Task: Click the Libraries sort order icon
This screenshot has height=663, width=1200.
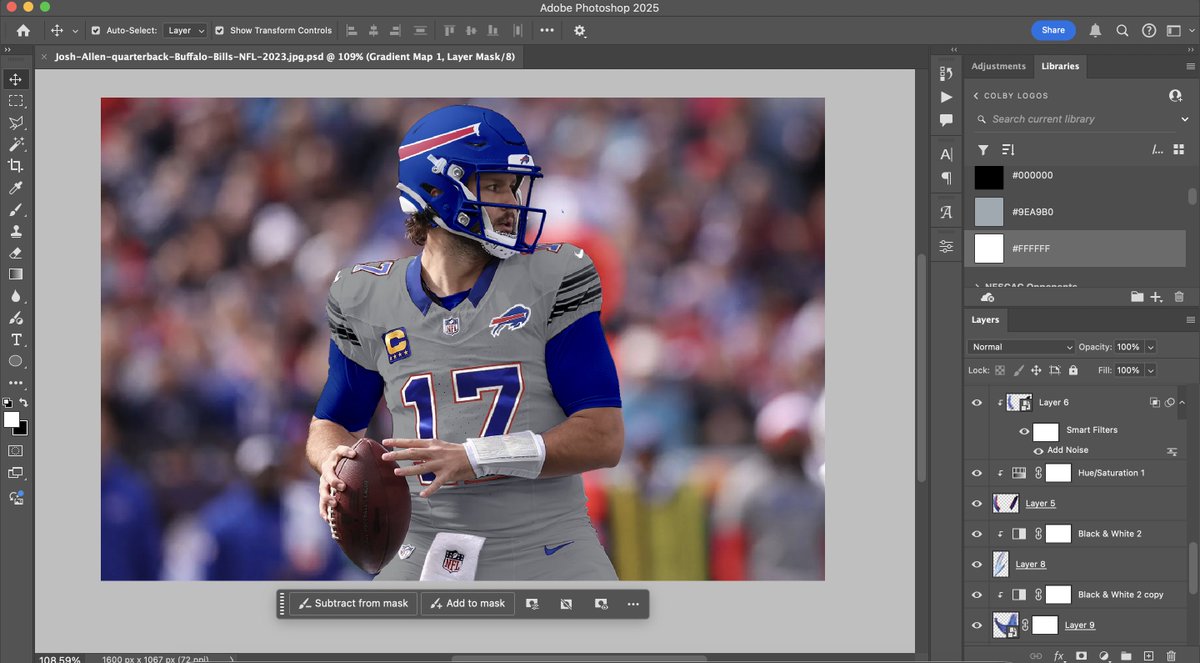Action: tap(1008, 150)
